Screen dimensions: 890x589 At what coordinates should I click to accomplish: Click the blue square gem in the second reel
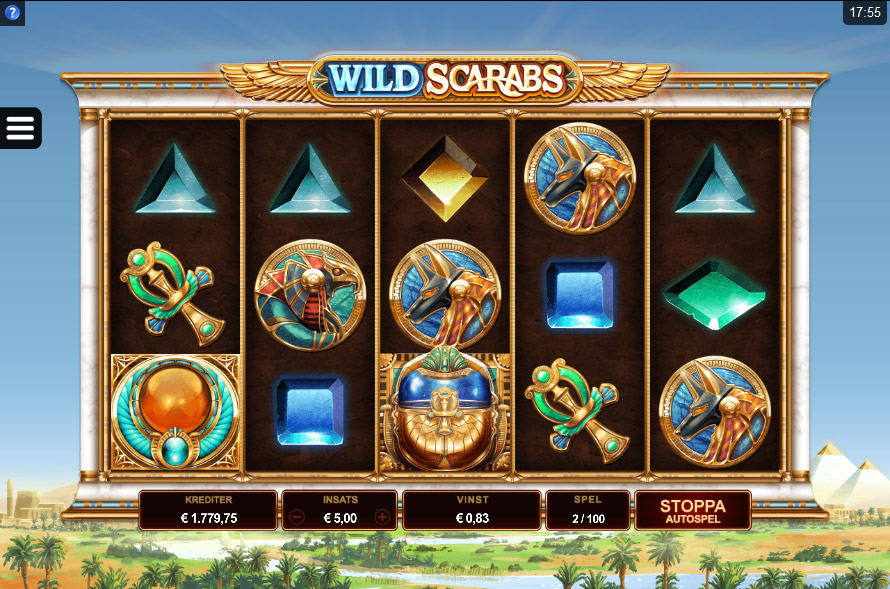tap(310, 412)
